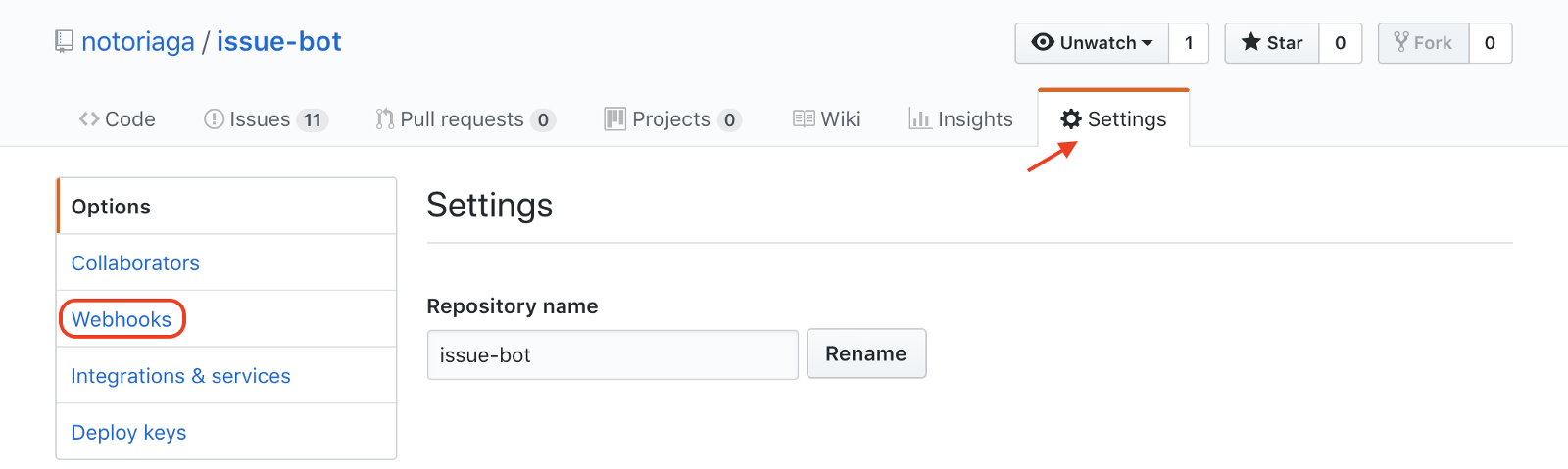
Task: Open the Wiki tab
Action: coord(826,119)
